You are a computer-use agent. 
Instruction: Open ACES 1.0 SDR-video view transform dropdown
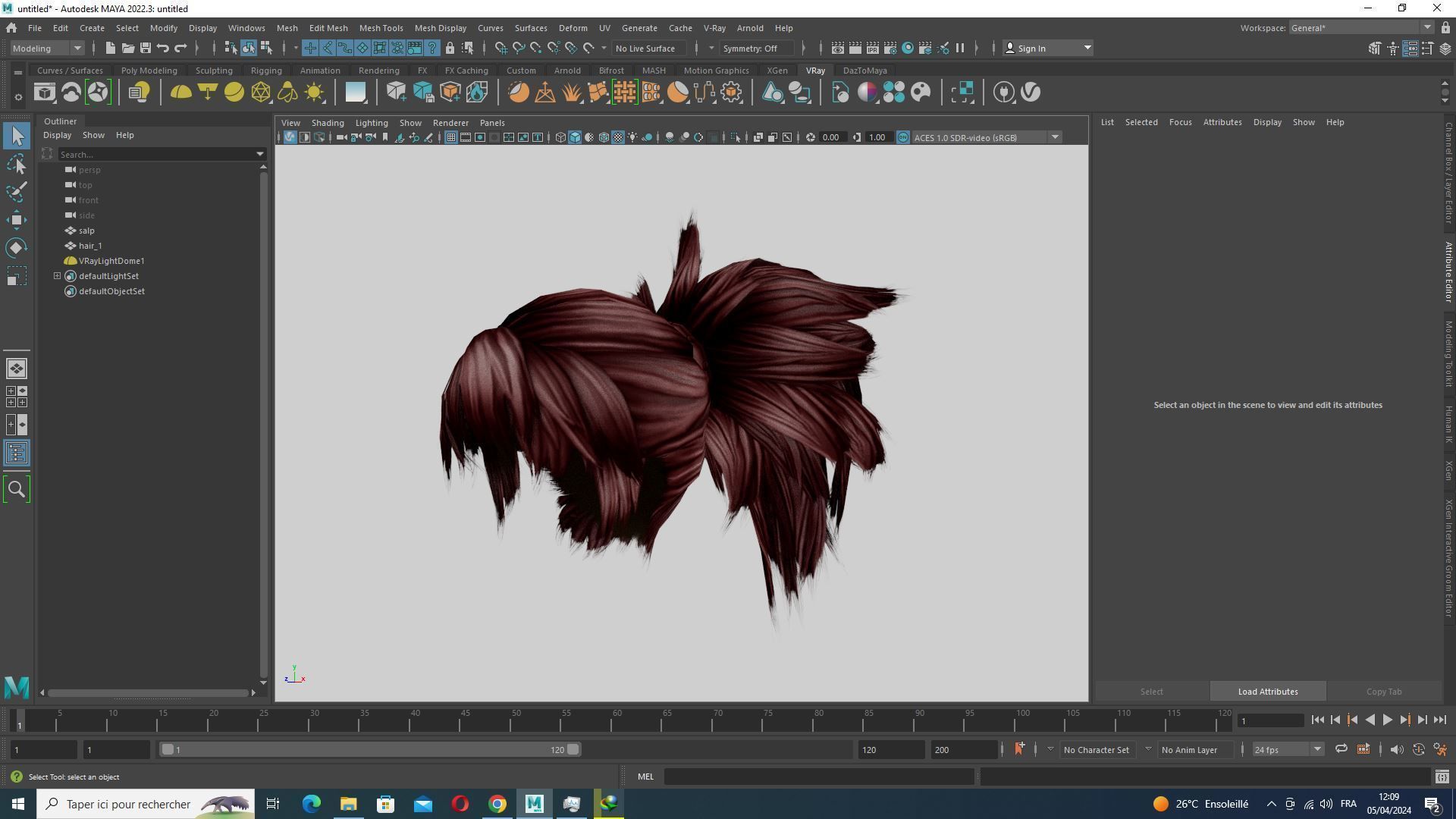tap(987, 137)
